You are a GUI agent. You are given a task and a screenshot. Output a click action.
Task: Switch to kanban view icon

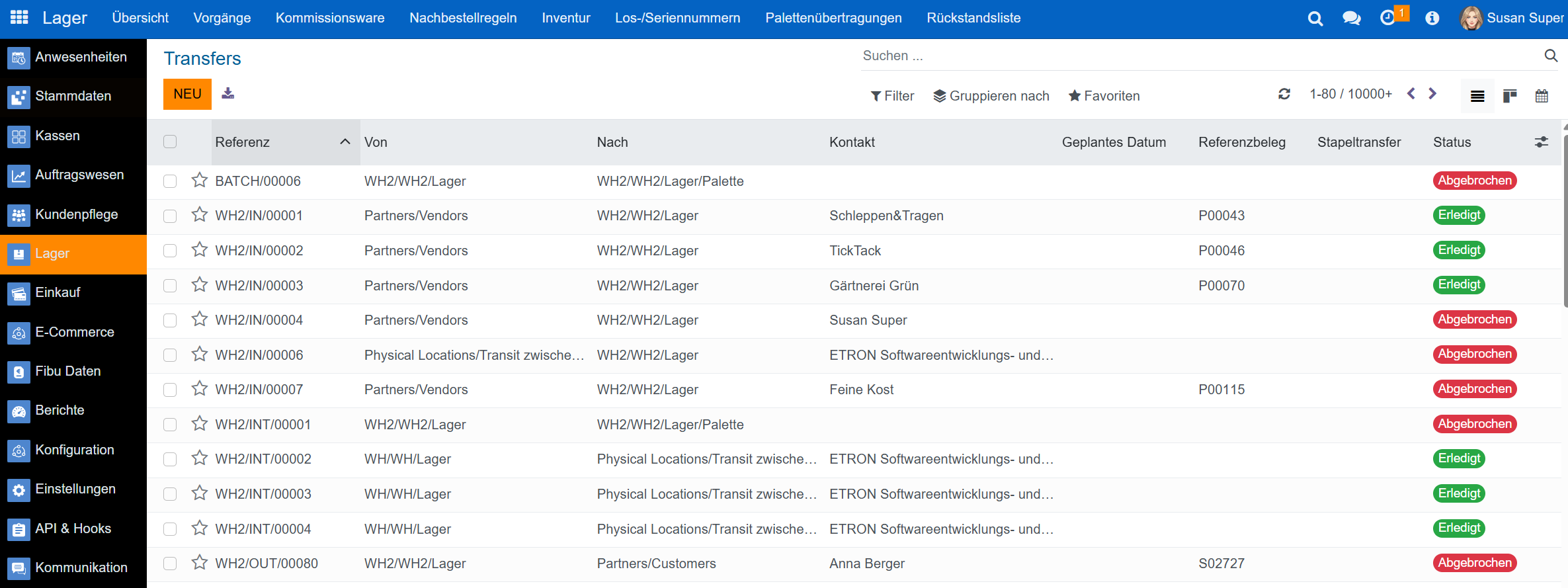[1510, 97]
